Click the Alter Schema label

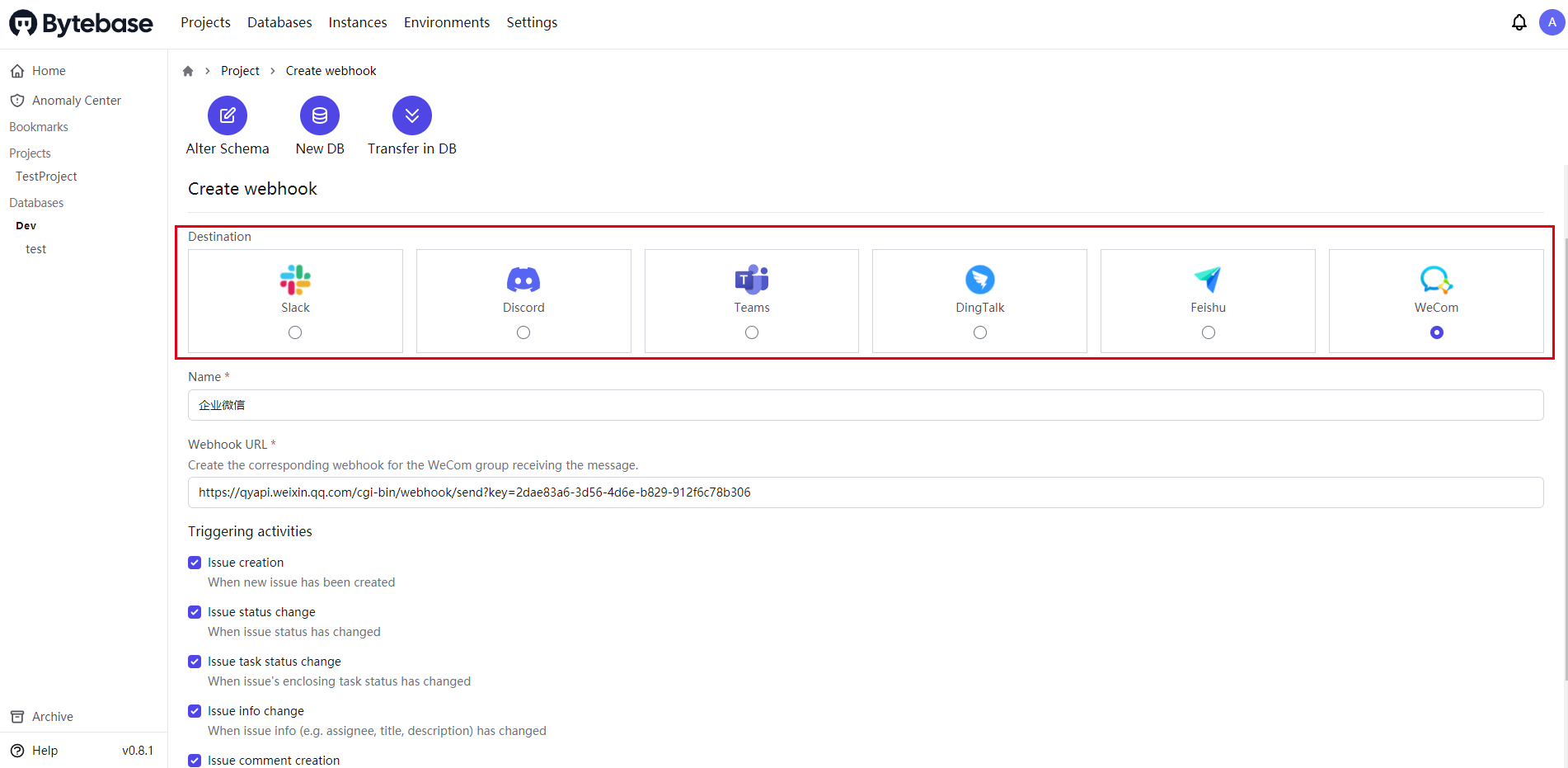click(228, 148)
